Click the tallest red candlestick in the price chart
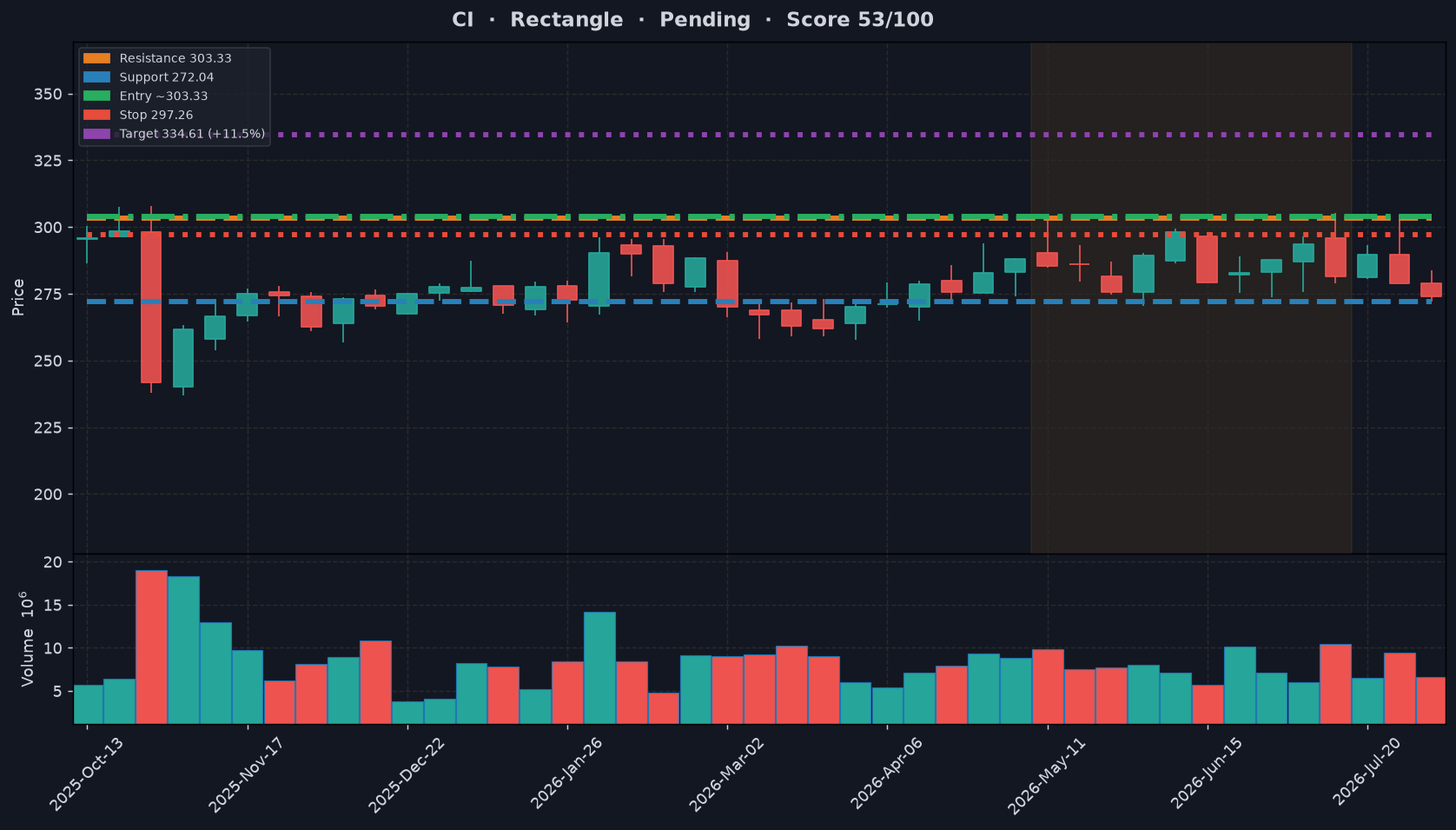The width and height of the screenshot is (1456, 830). coord(151,307)
